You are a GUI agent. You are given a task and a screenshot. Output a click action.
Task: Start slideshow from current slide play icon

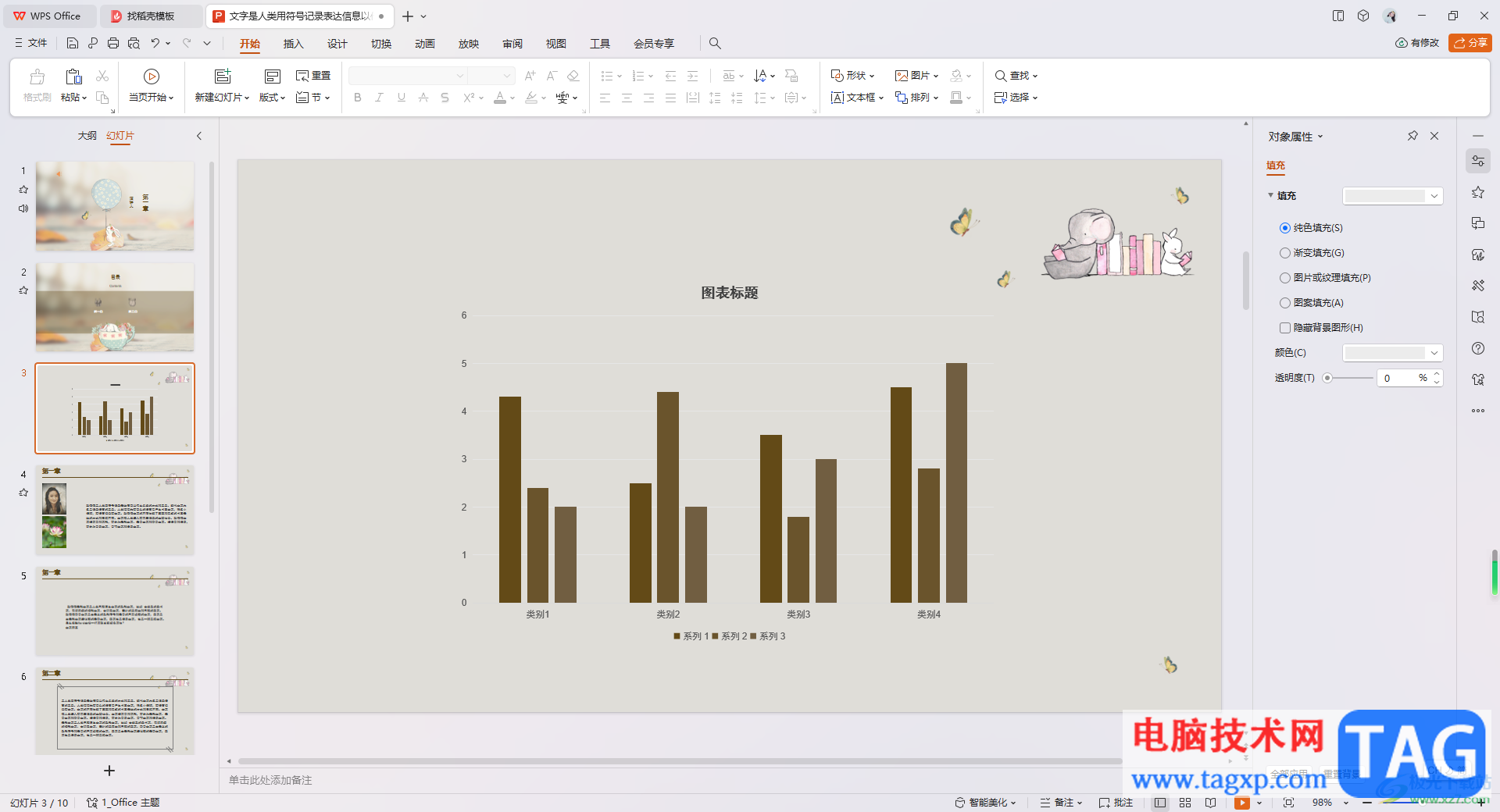point(152,76)
